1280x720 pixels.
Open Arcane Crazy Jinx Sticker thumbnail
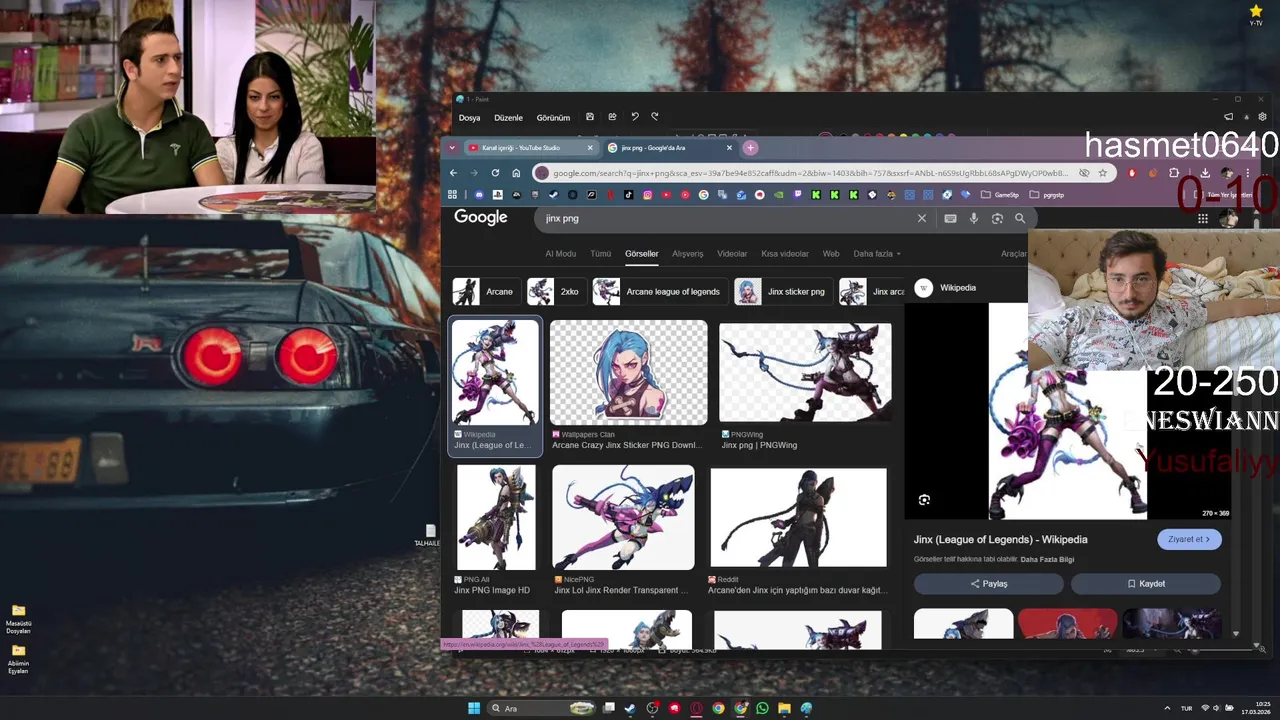629,372
